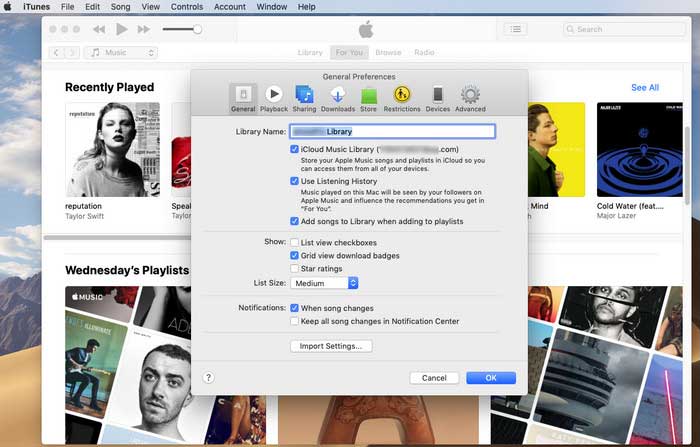Screen dimensions: 700x447
Task: Open the Store preferences pane
Action: (x=368, y=99)
